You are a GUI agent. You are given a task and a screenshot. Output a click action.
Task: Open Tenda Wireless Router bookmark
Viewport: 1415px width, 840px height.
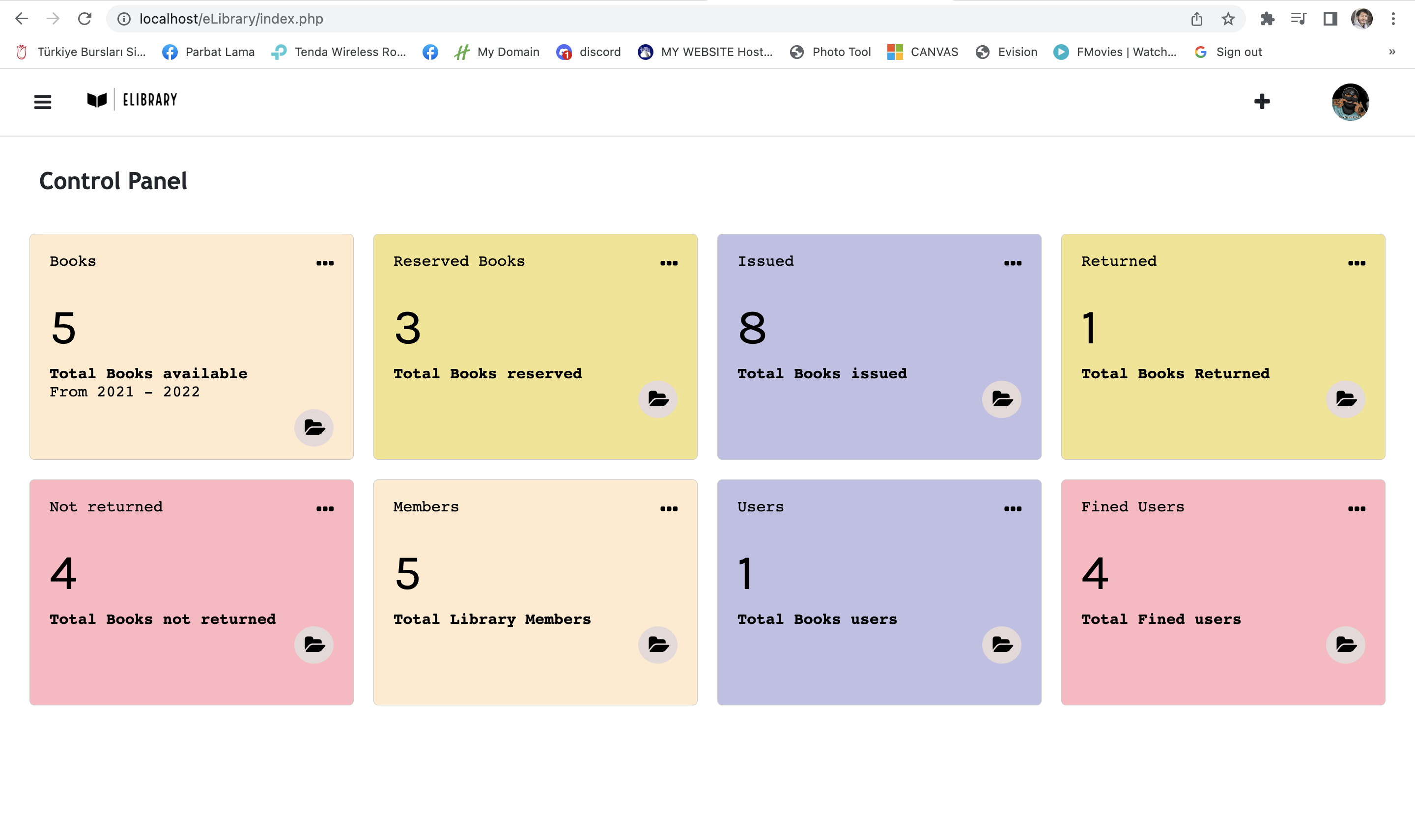pos(339,52)
